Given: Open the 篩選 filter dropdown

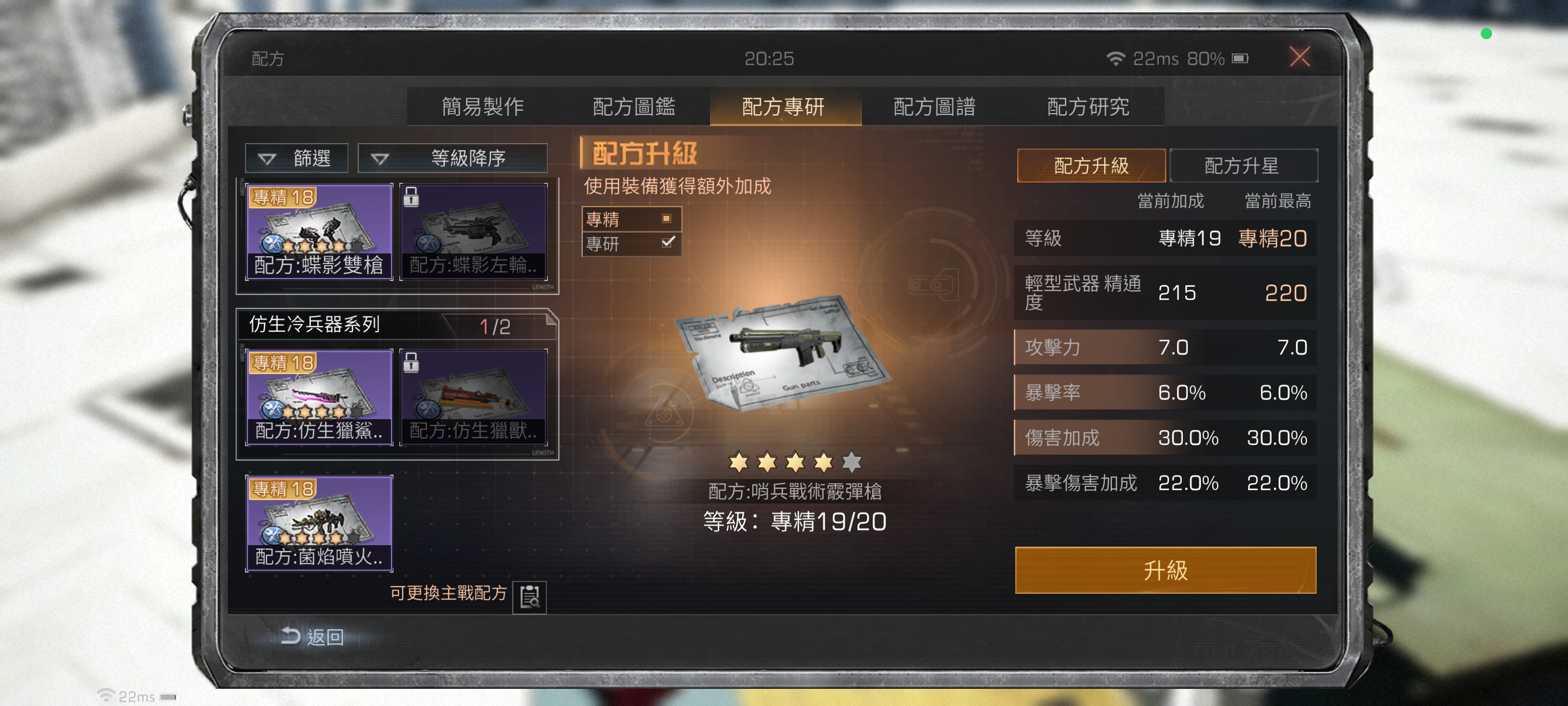Looking at the screenshot, I should point(296,158).
